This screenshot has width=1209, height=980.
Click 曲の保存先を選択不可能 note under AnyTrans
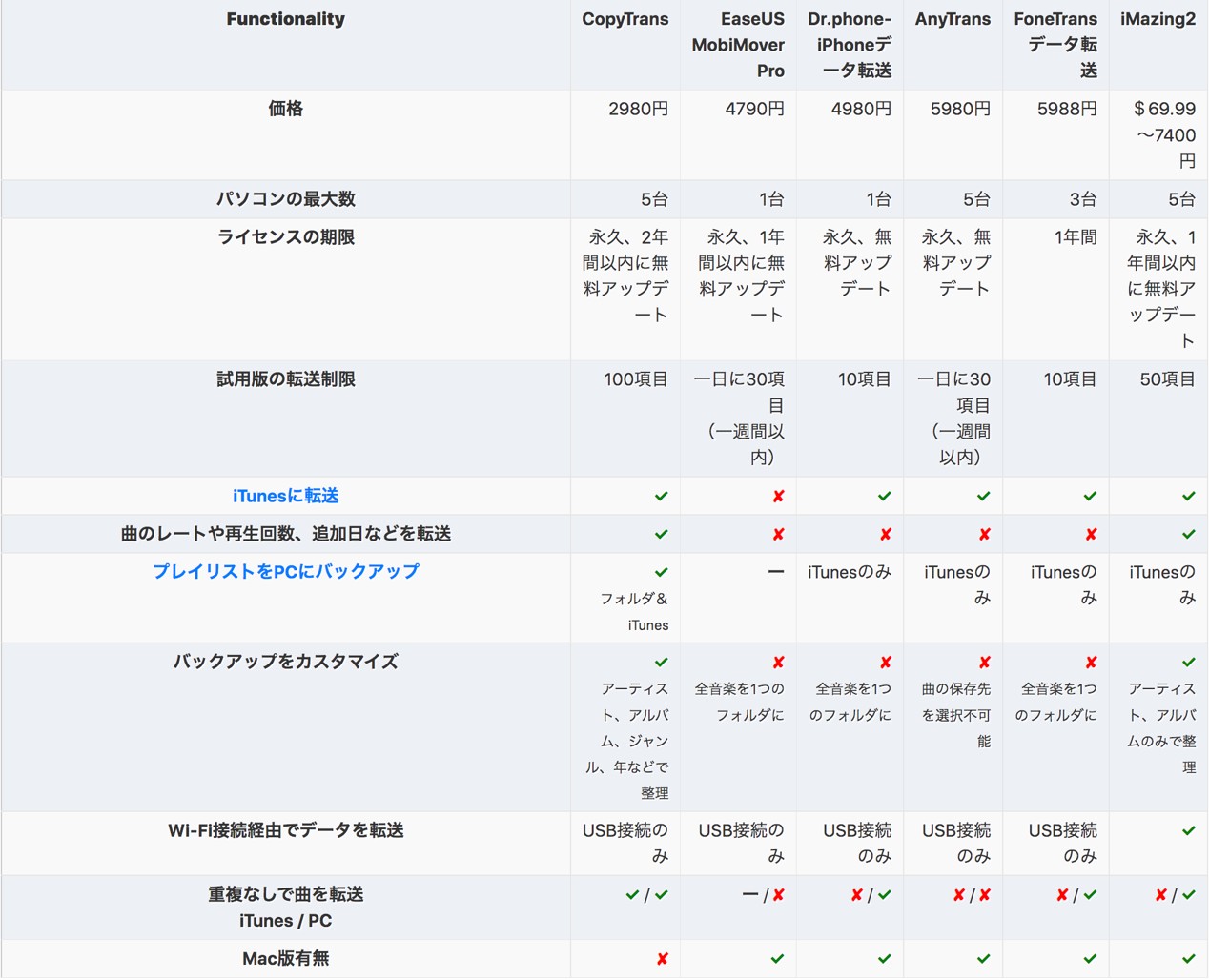click(x=955, y=715)
